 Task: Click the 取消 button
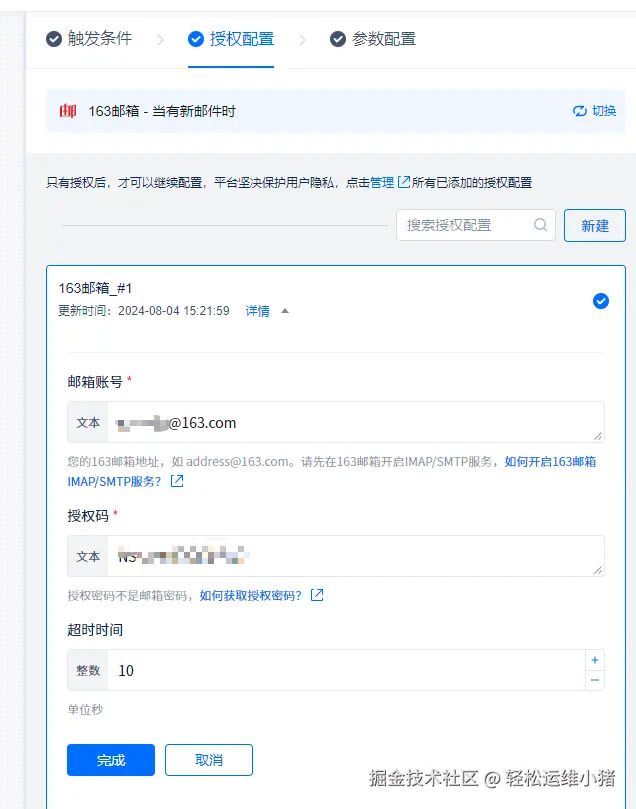tap(209, 759)
